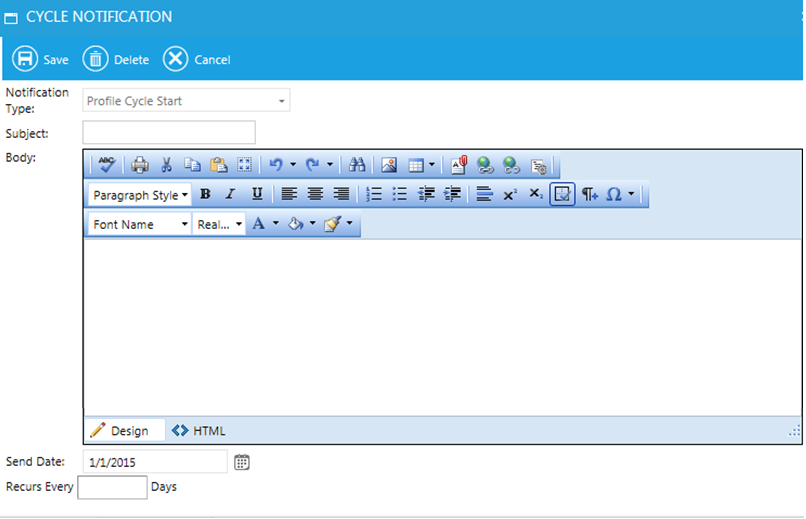The width and height of the screenshot is (806, 519).
Task: Switch to the Design tab
Action: (x=120, y=431)
